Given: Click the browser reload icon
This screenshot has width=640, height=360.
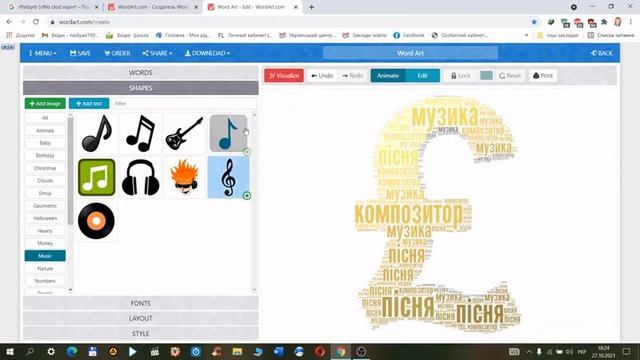Looking at the screenshot, I should 36,22.
